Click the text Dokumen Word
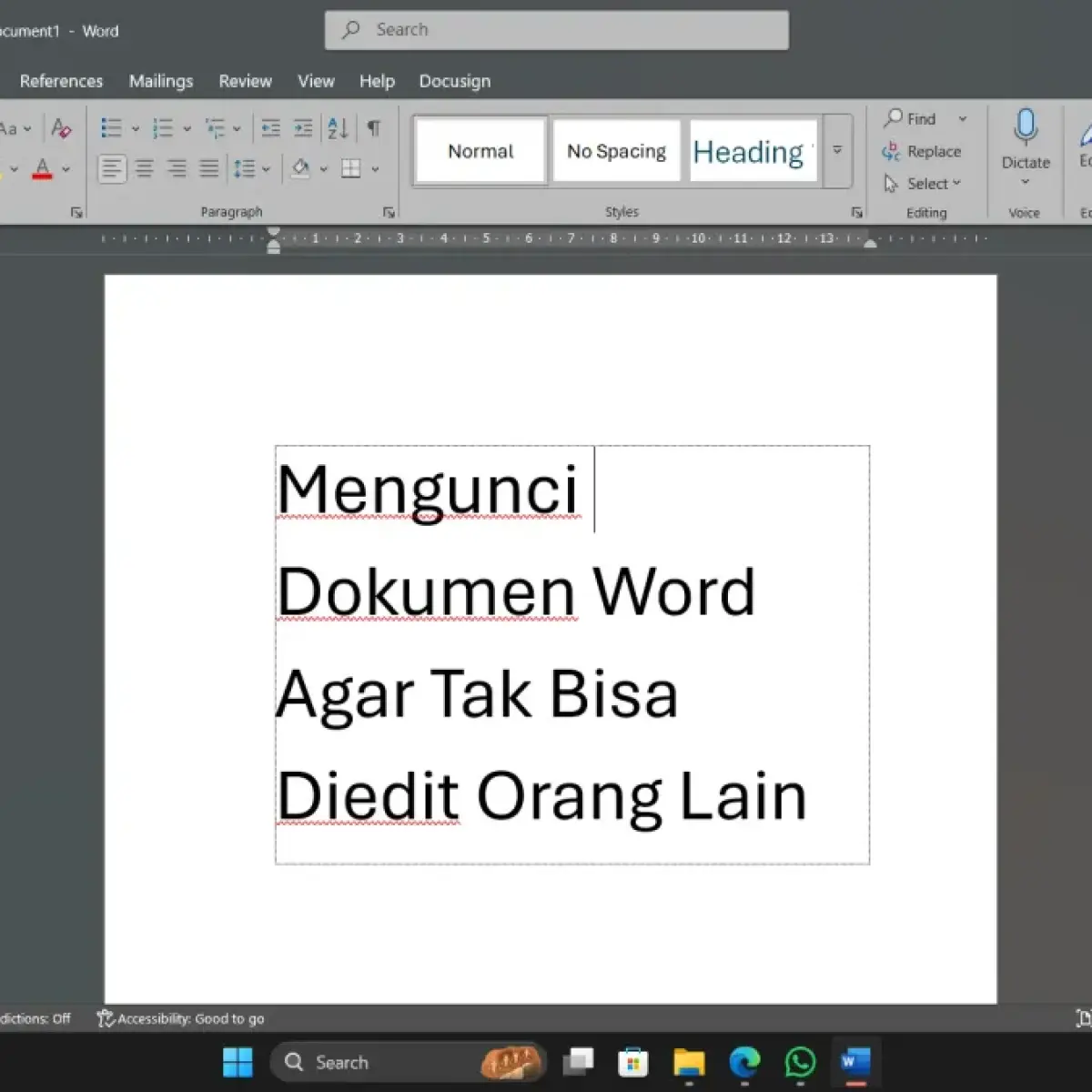The height and width of the screenshot is (1092, 1092). click(x=516, y=591)
